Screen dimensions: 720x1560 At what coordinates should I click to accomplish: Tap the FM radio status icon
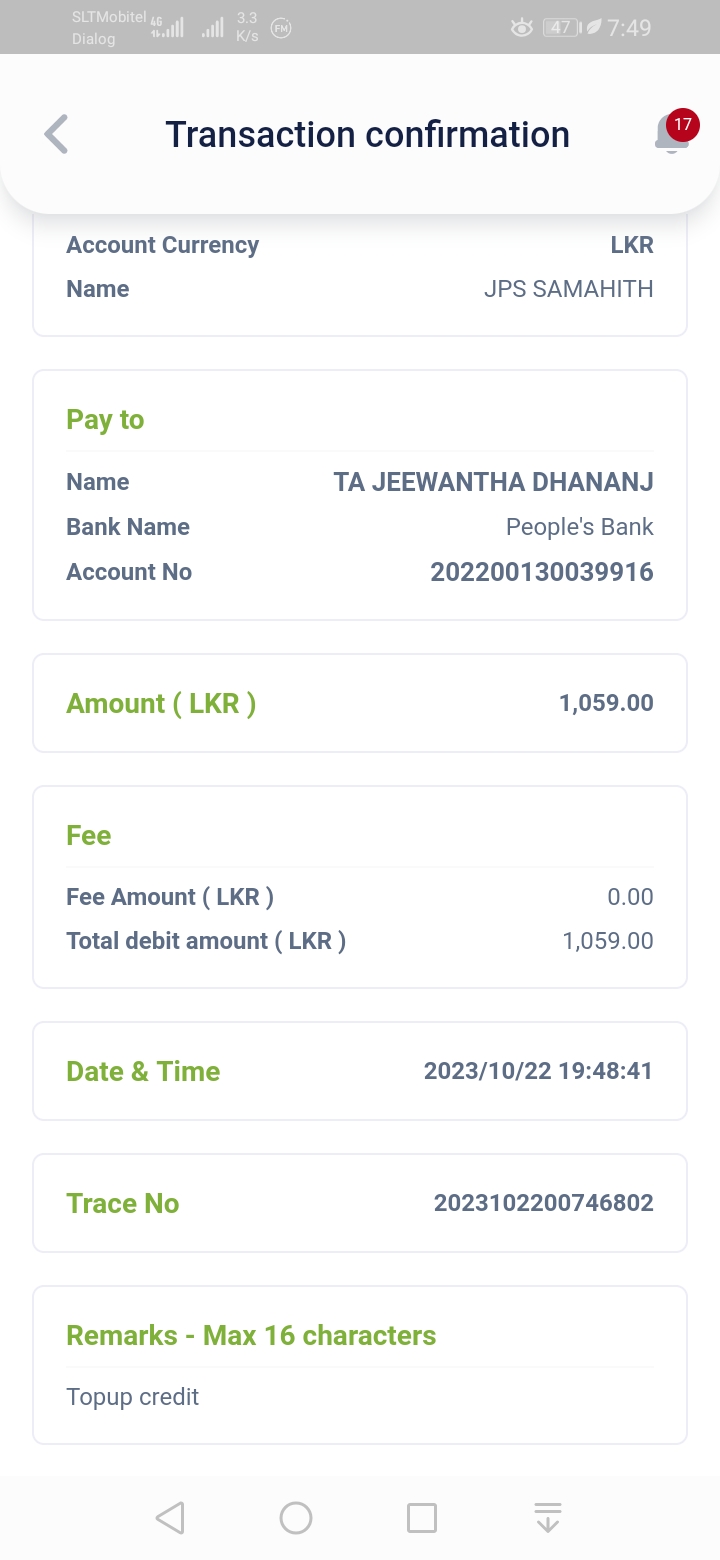[x=282, y=28]
